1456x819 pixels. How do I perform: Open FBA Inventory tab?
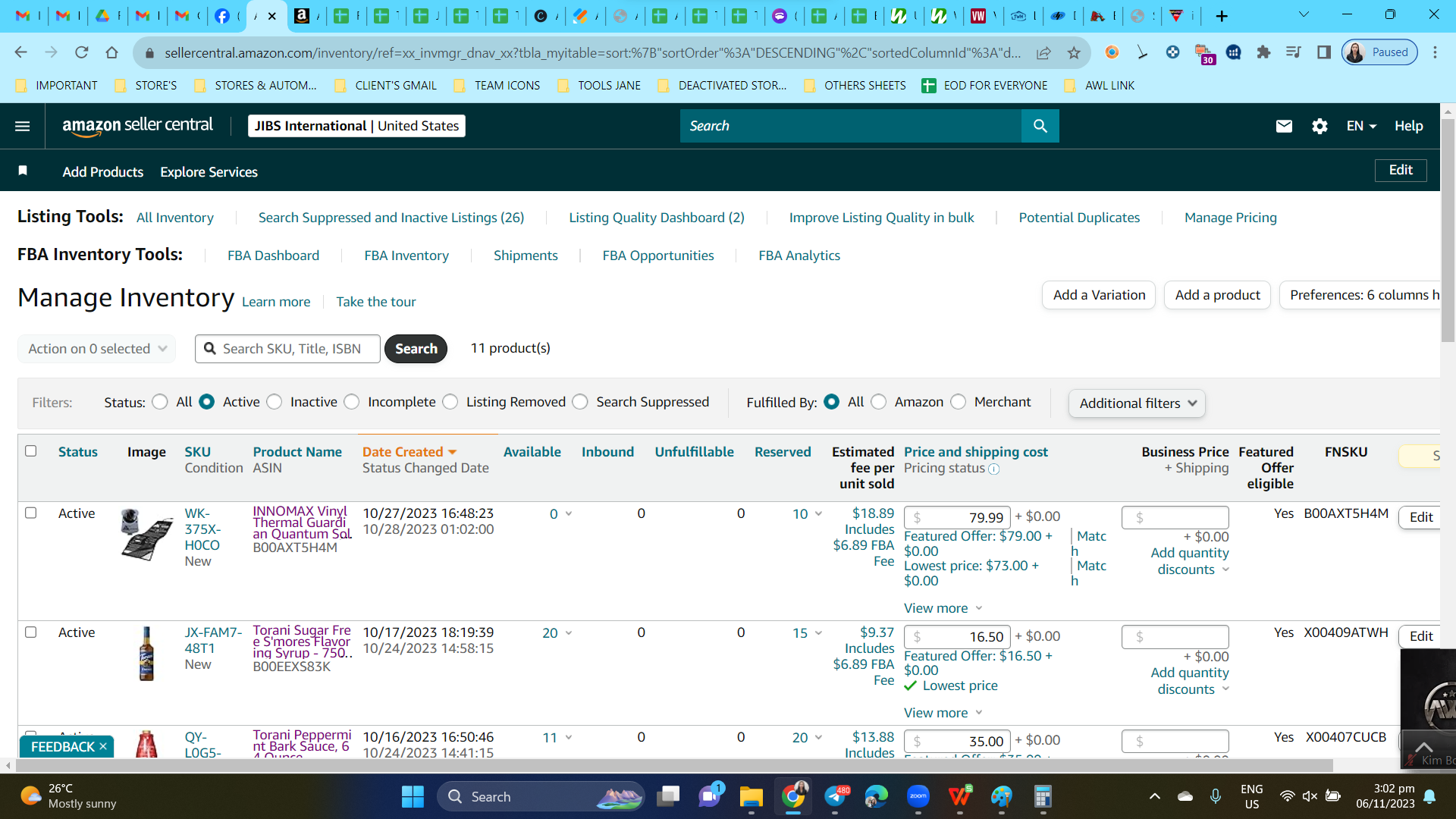[406, 256]
